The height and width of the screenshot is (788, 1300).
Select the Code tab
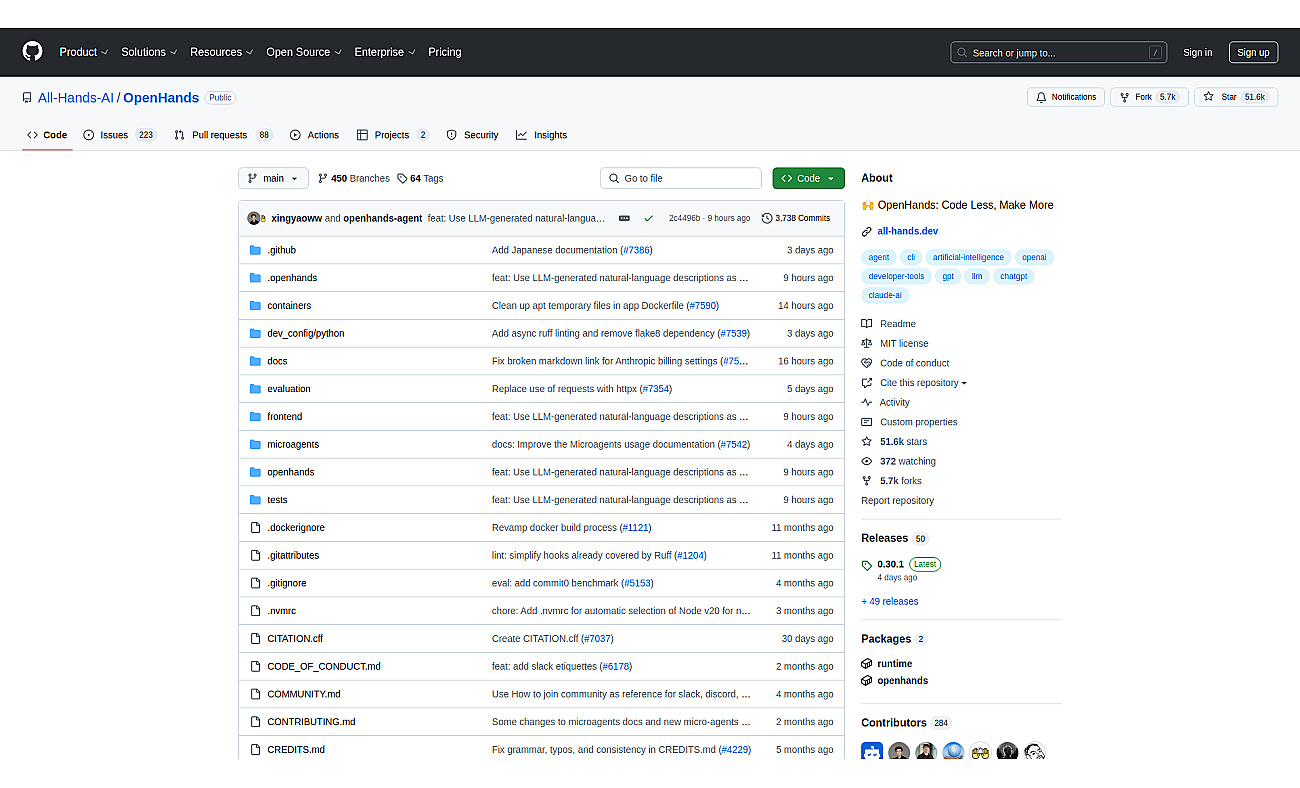point(47,135)
